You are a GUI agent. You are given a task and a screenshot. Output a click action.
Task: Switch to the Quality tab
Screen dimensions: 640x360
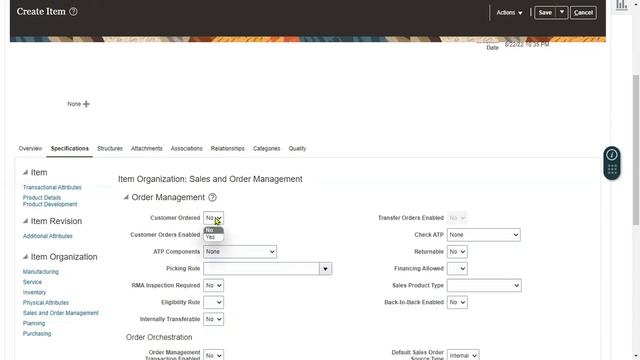(x=297, y=149)
